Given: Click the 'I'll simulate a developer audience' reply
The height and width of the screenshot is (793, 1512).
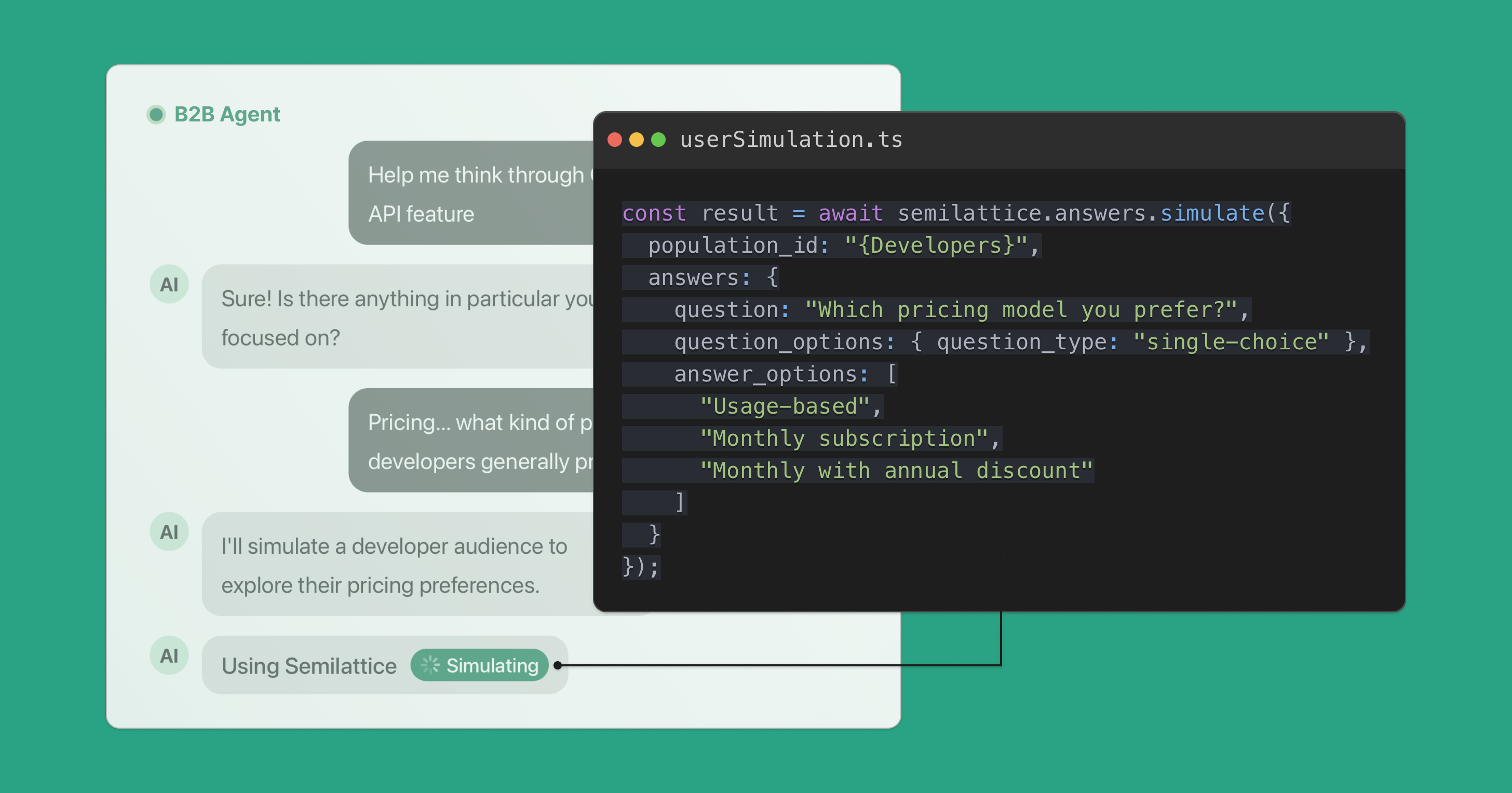Looking at the screenshot, I should point(398,564).
